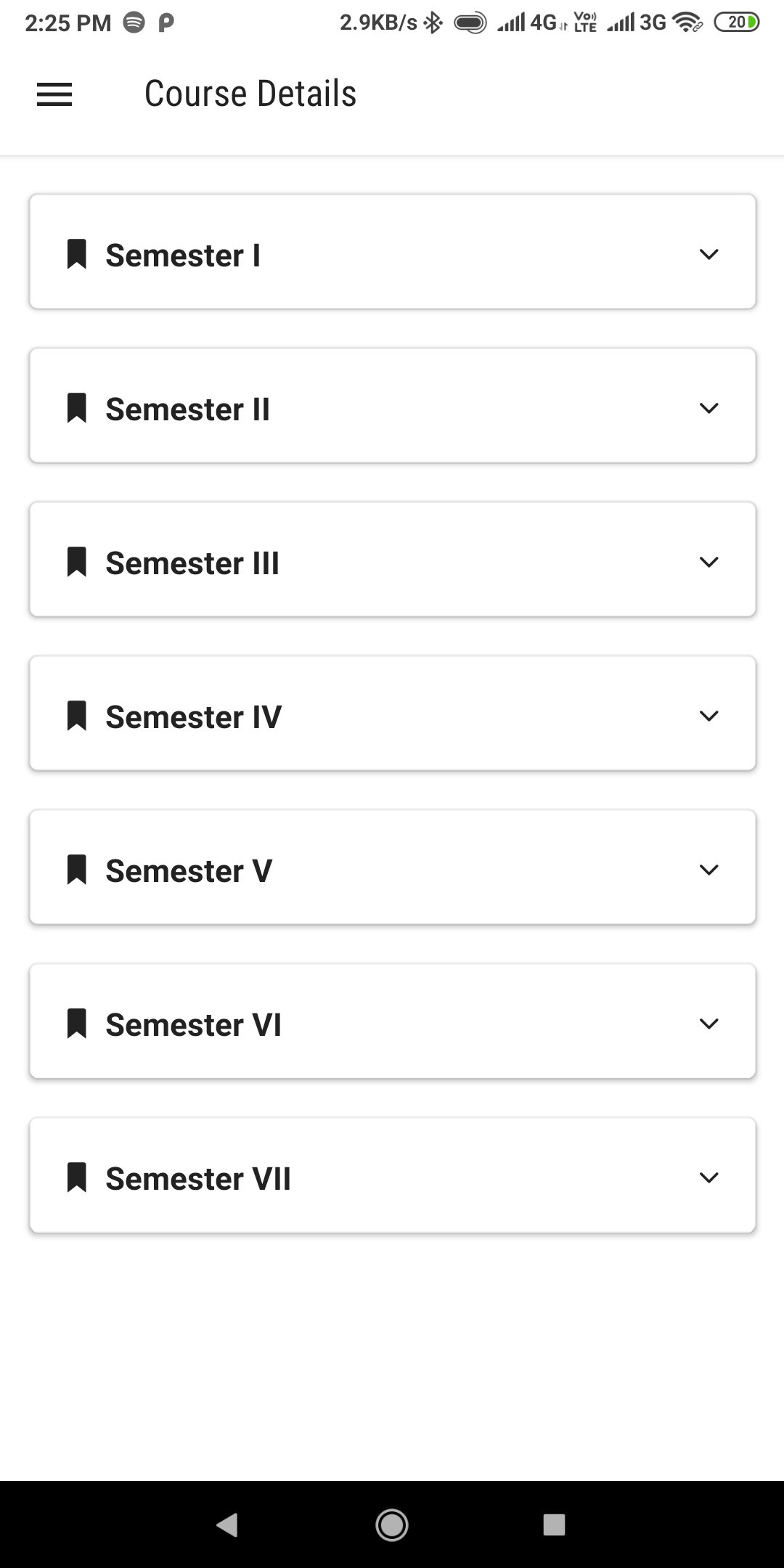Tap the bookmark icon beside Semester II
784x1568 pixels.
click(x=77, y=408)
